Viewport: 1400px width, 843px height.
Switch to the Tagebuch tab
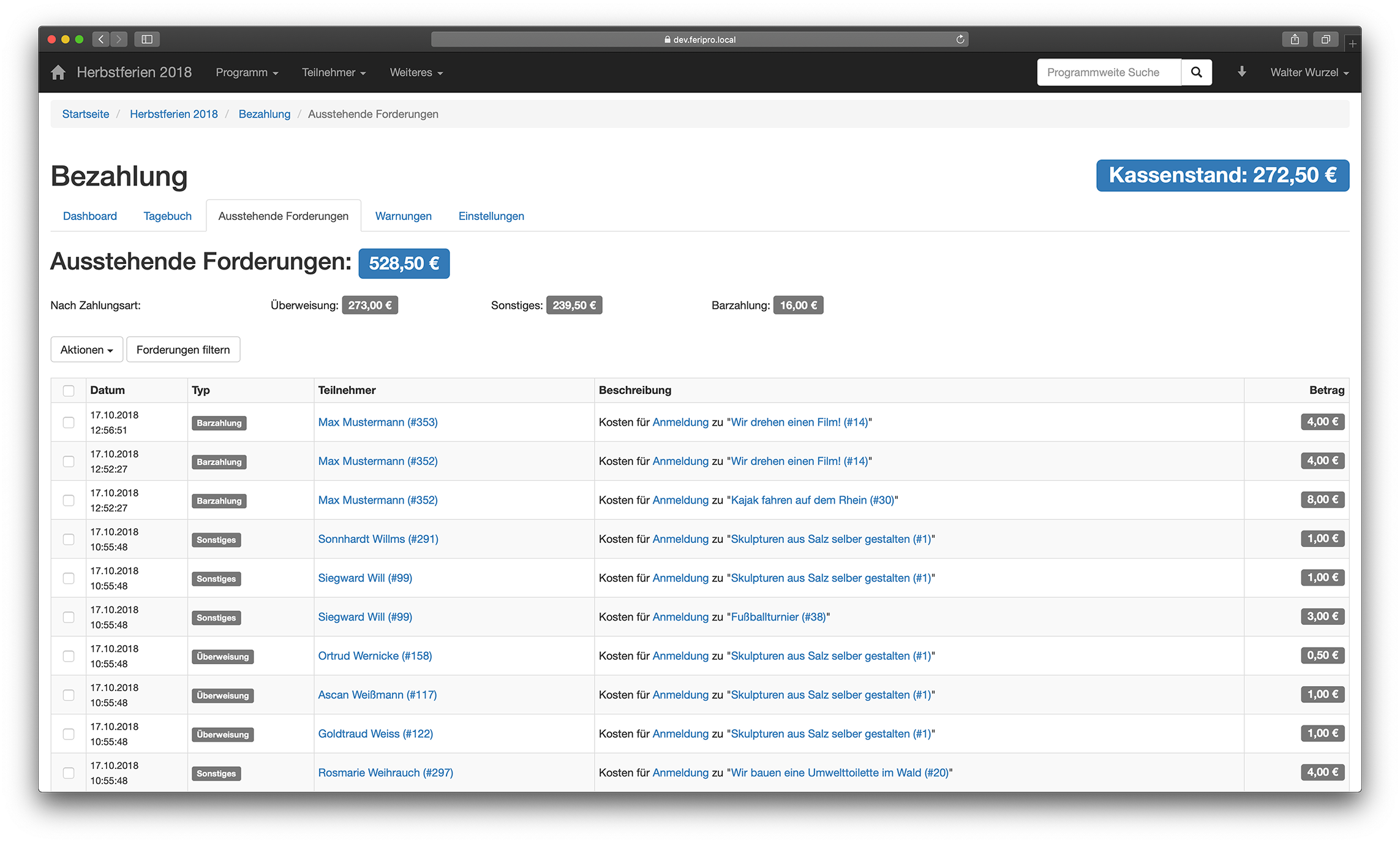pyautogui.click(x=167, y=216)
